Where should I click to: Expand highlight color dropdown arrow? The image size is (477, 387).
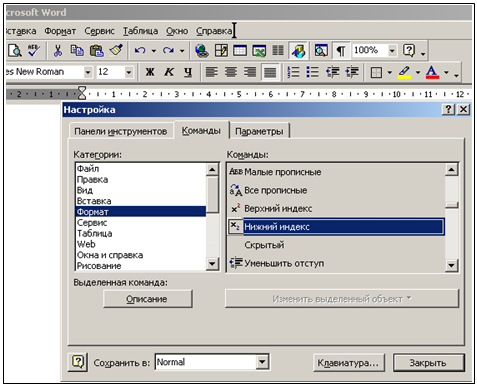coord(418,72)
